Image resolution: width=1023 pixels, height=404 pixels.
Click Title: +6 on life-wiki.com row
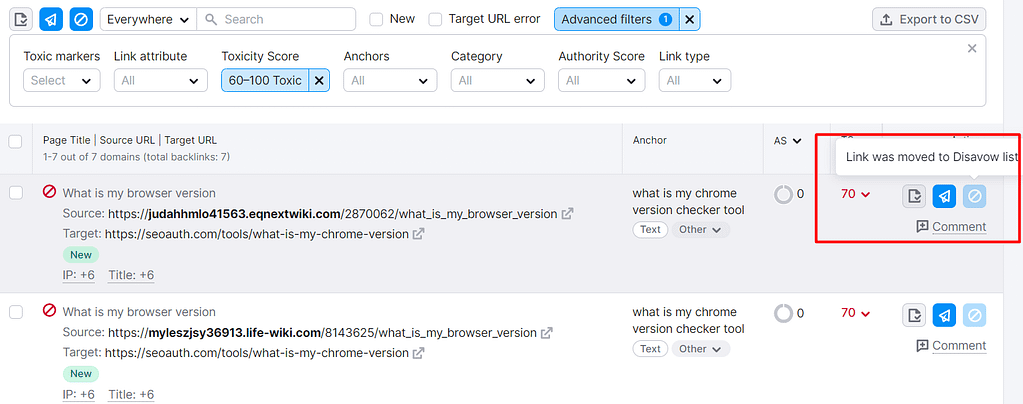131,395
